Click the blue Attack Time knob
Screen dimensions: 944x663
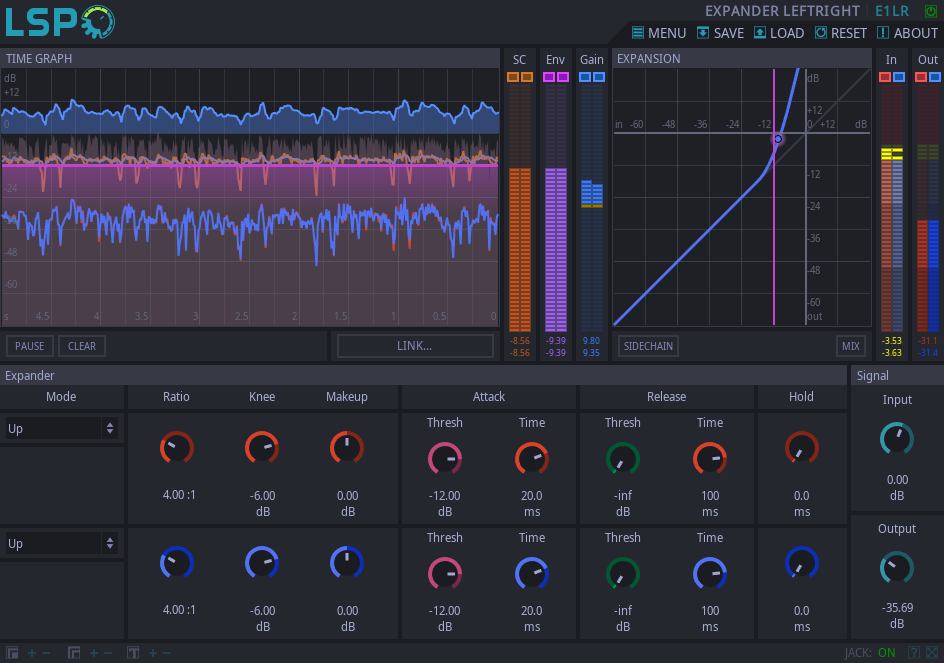[532, 574]
